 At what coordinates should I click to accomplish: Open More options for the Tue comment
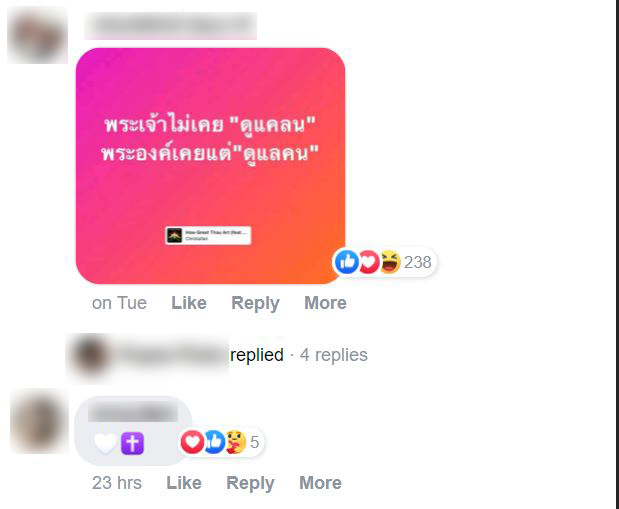point(325,303)
